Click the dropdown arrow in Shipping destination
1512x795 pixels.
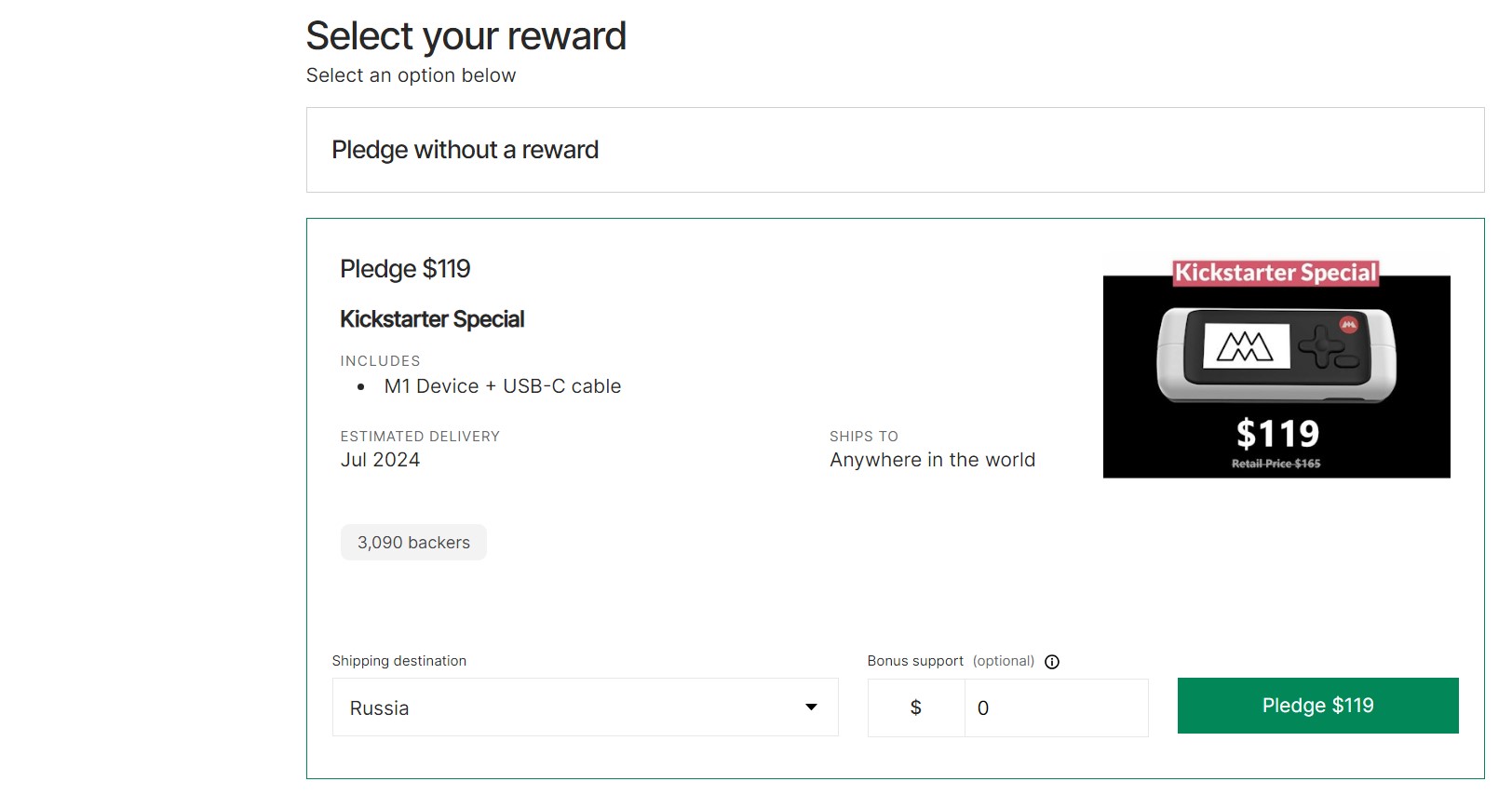pyautogui.click(x=811, y=707)
